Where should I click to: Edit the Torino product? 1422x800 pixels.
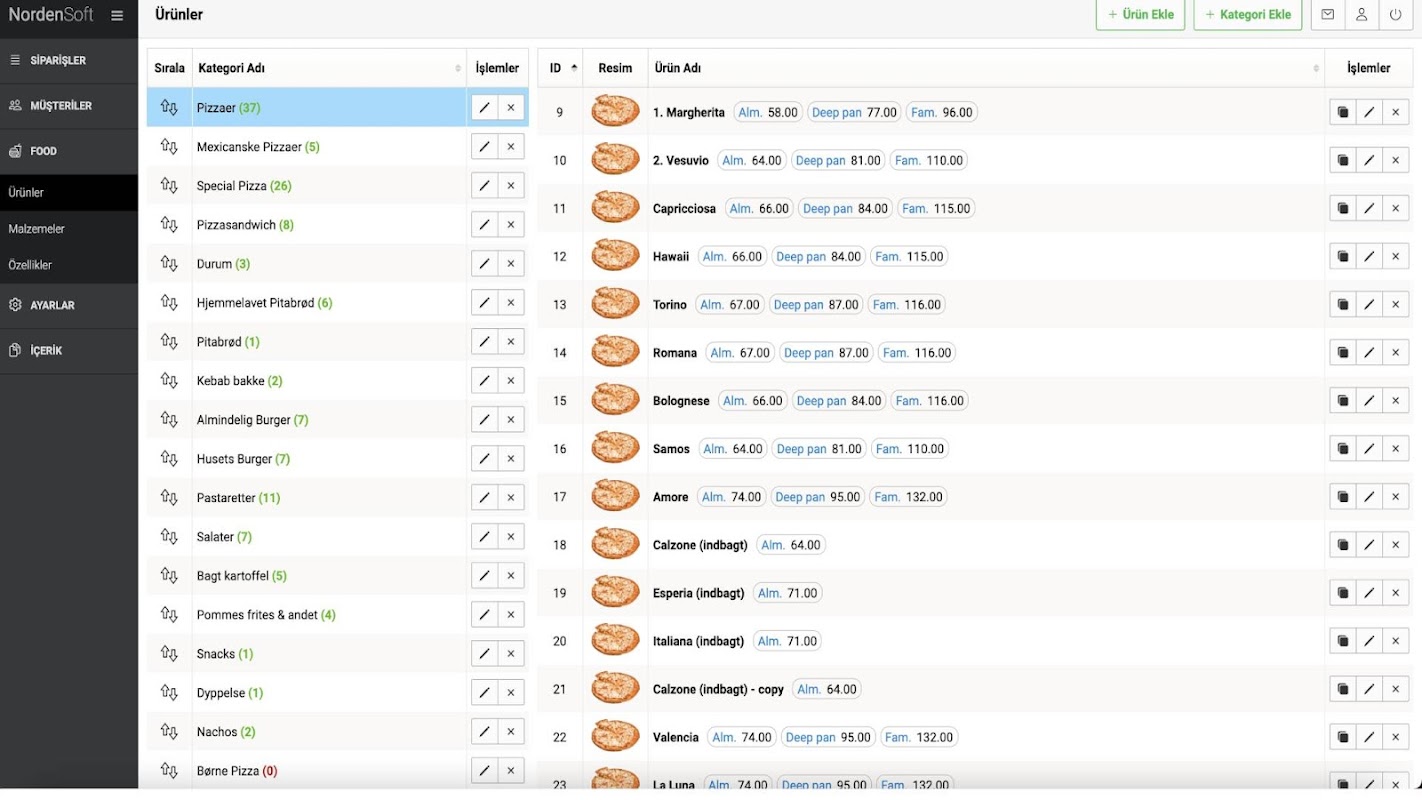(x=1369, y=305)
